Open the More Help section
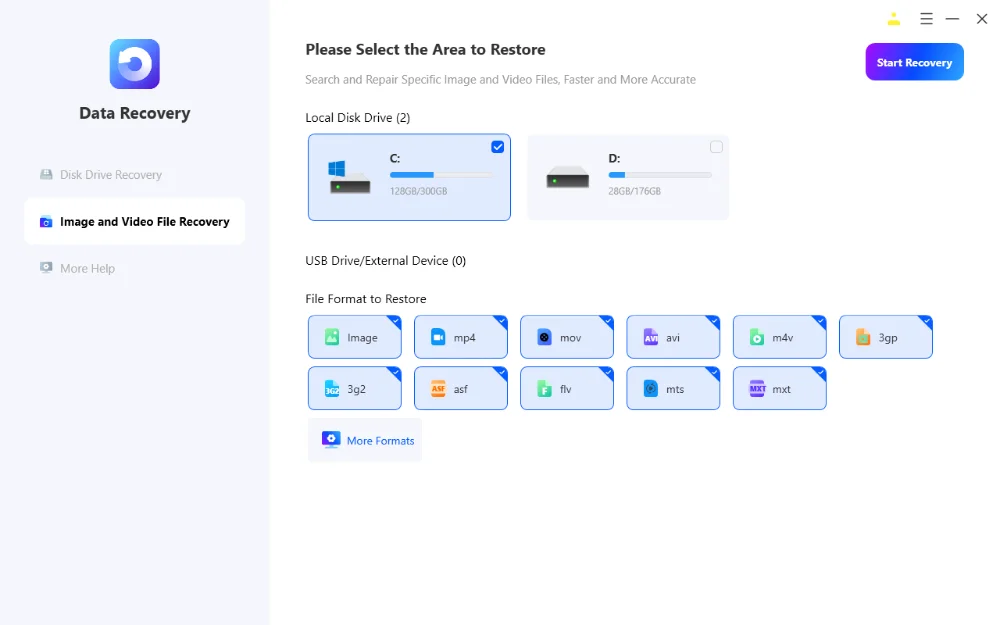 [87, 269]
